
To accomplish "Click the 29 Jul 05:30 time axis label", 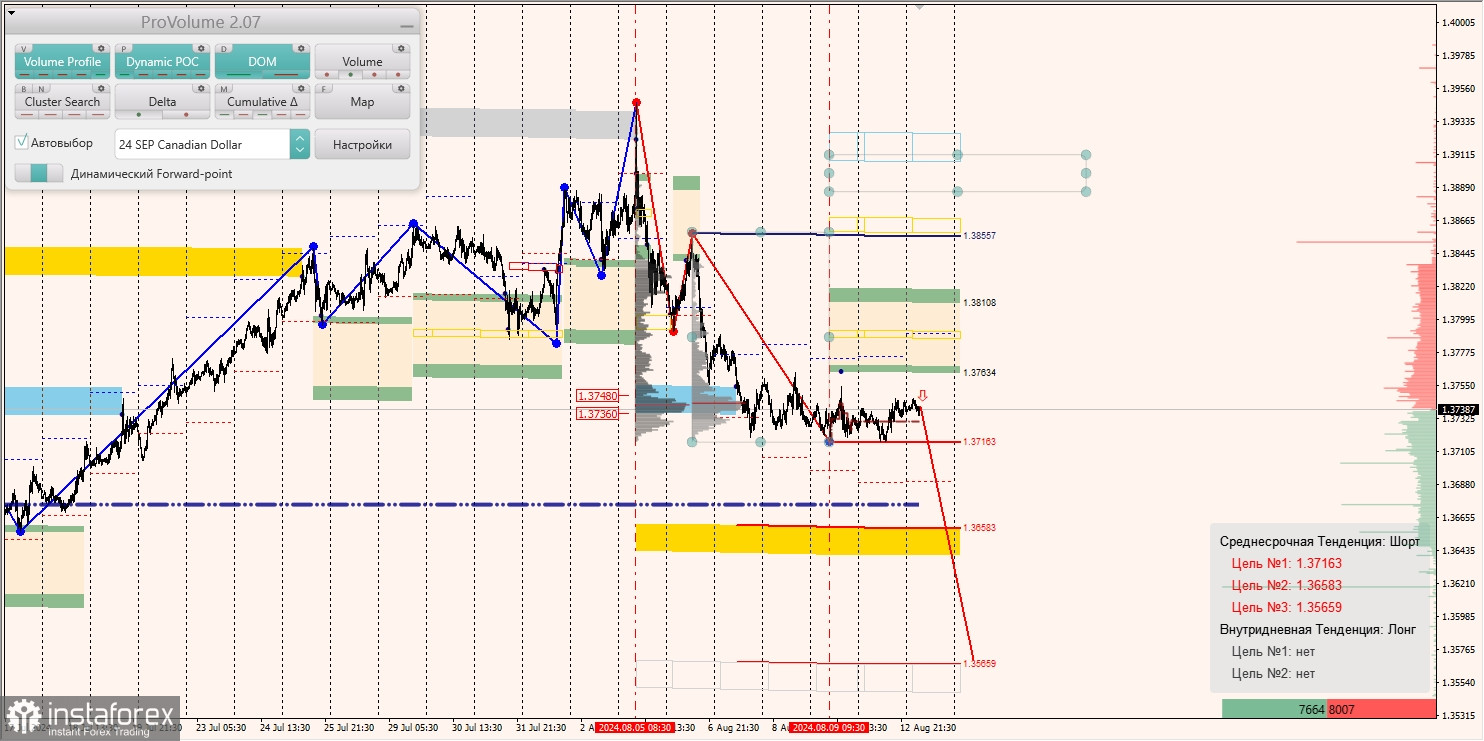I will [x=415, y=728].
